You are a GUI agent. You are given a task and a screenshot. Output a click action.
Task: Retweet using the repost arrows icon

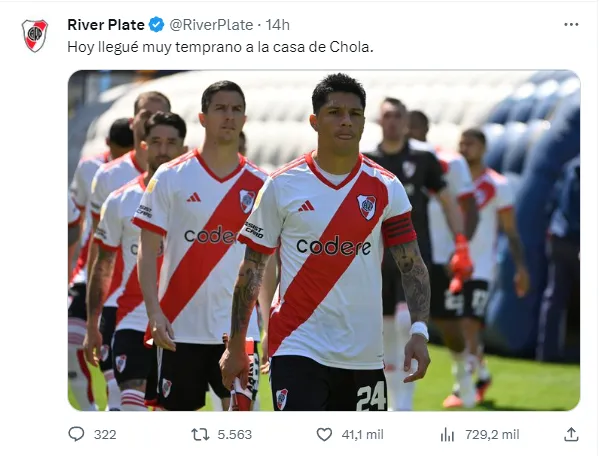coord(200,435)
